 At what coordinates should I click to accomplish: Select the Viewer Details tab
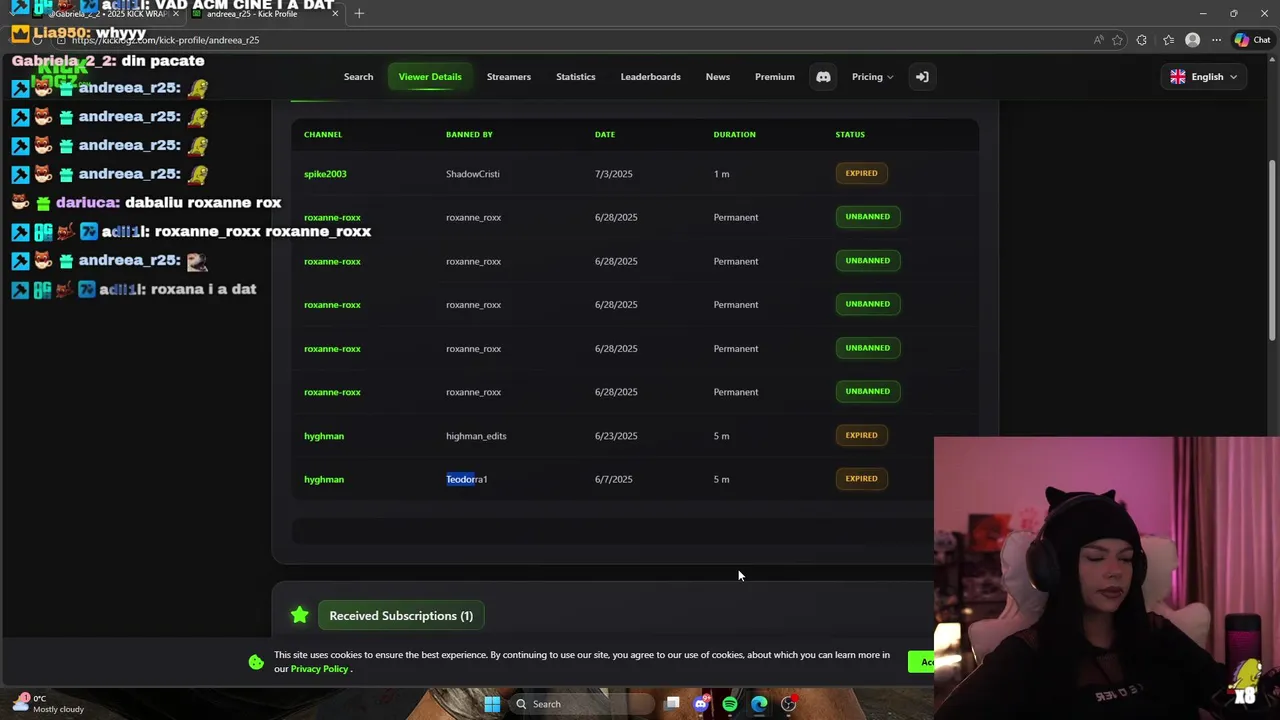click(430, 77)
